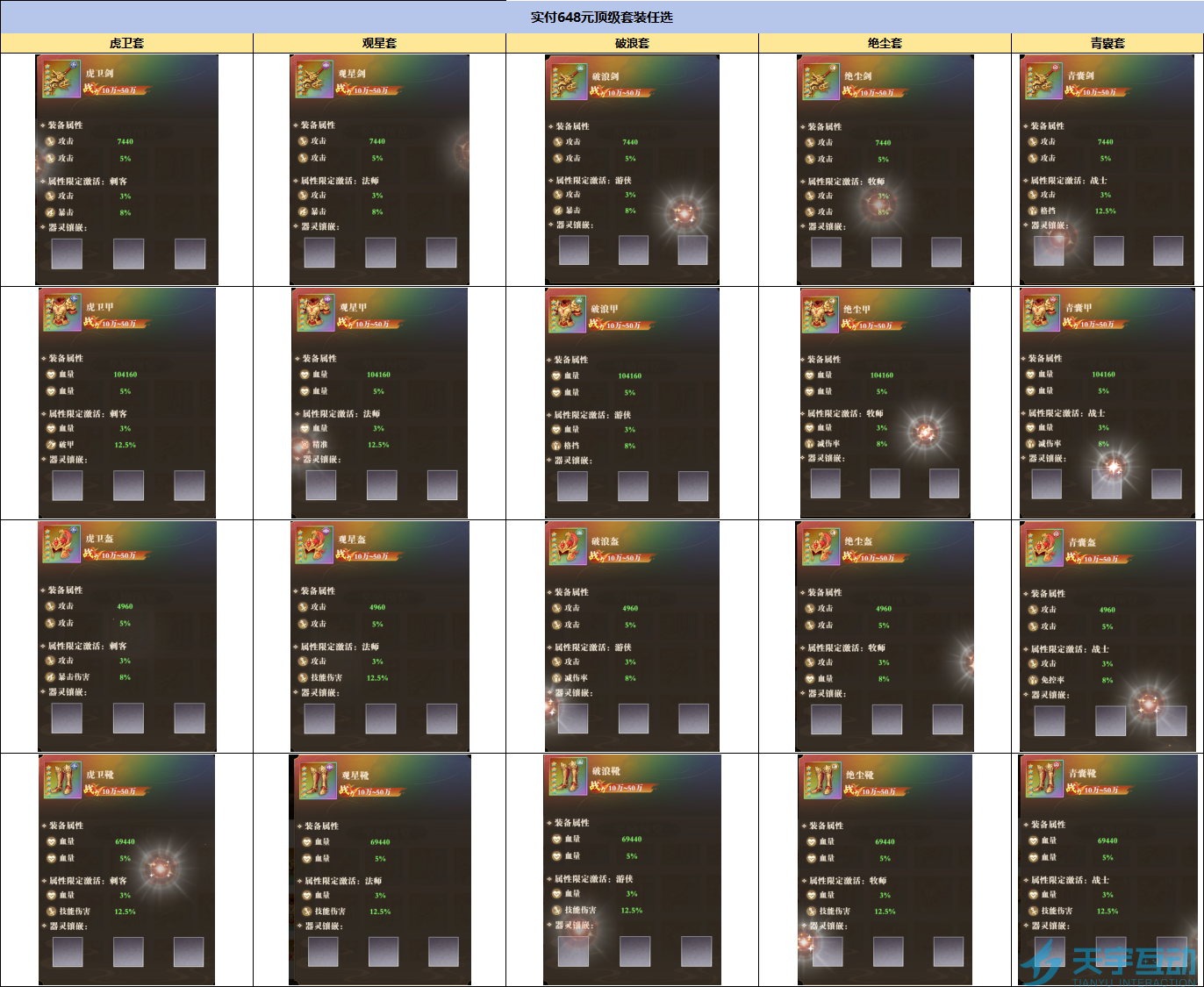1204x987 pixels.
Task: Click 血量 8% stat in 绝尘盔 card
Action: pos(848,679)
